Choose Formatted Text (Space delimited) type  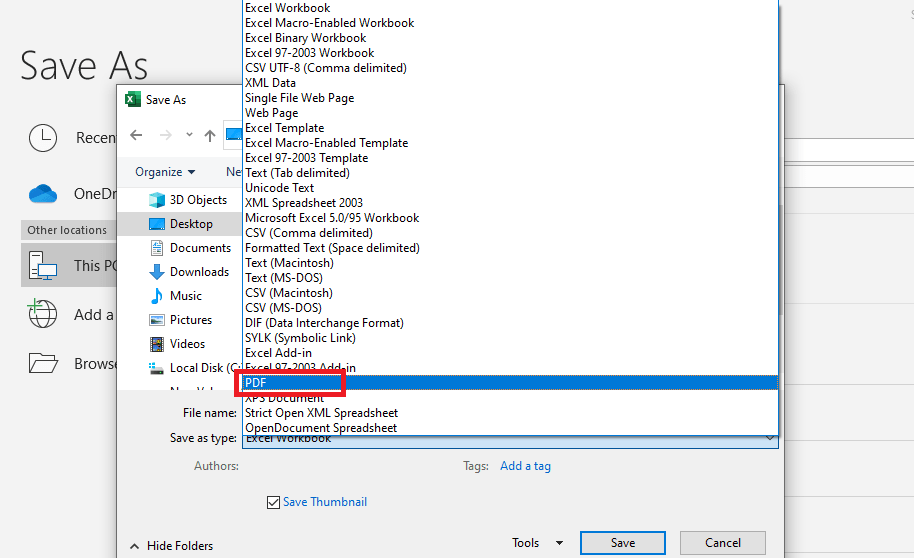coord(510,248)
